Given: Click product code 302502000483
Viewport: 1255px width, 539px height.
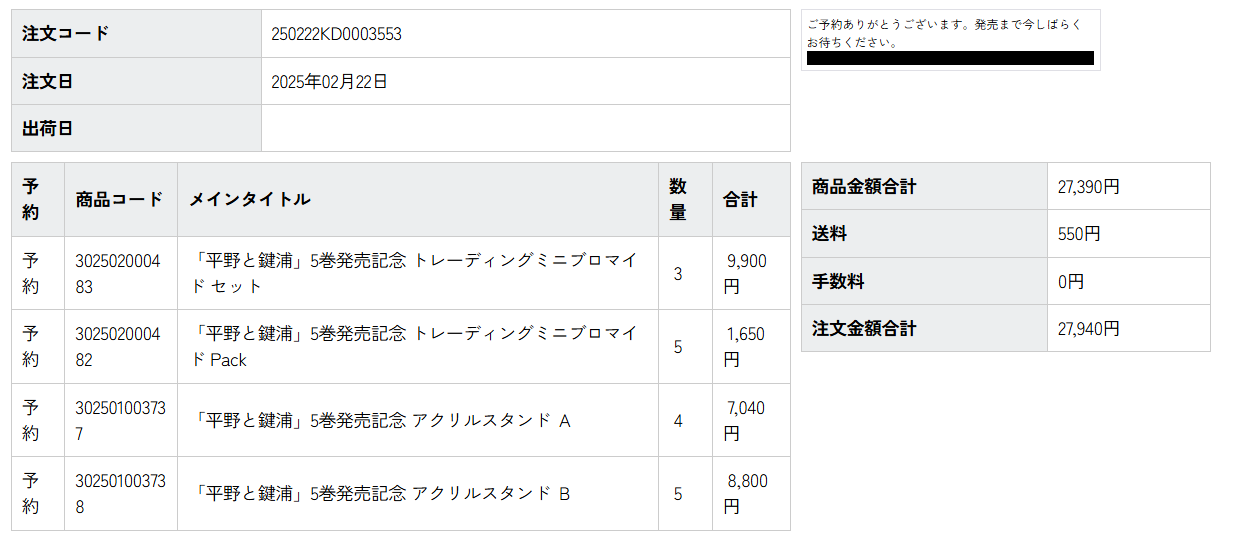Looking at the screenshot, I should [118, 273].
